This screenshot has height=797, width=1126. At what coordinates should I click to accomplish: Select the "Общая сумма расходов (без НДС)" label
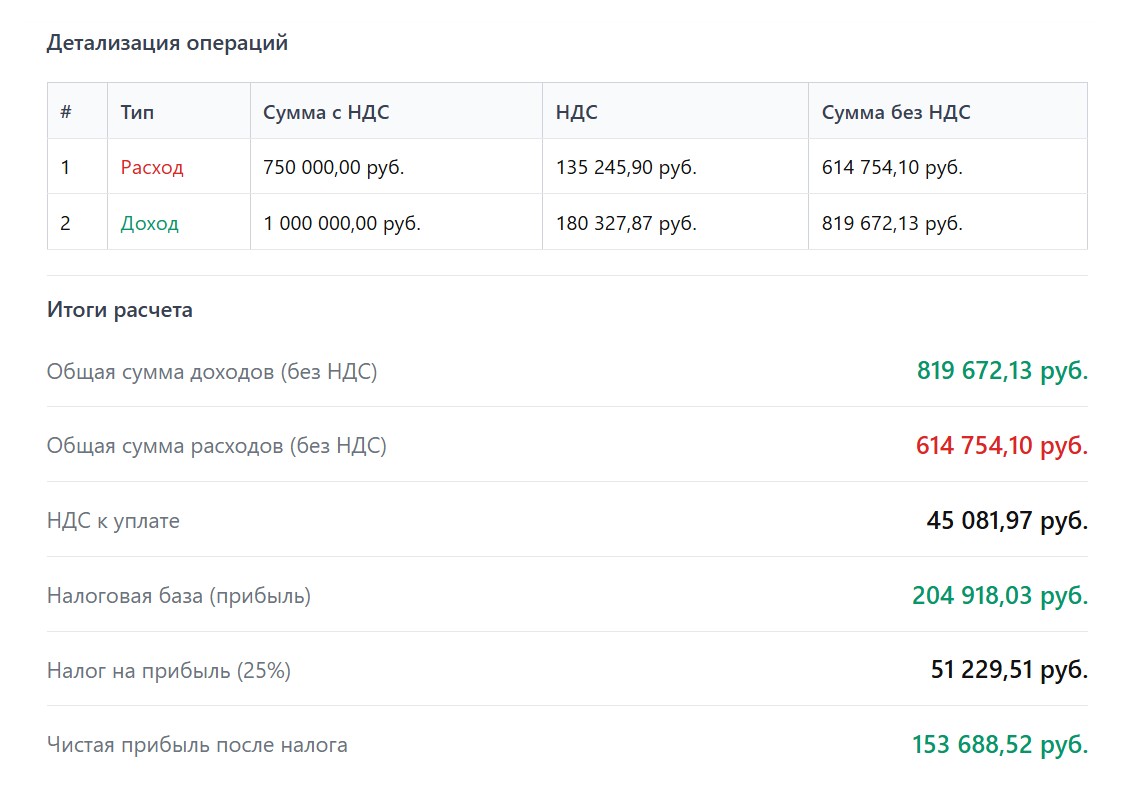click(216, 446)
